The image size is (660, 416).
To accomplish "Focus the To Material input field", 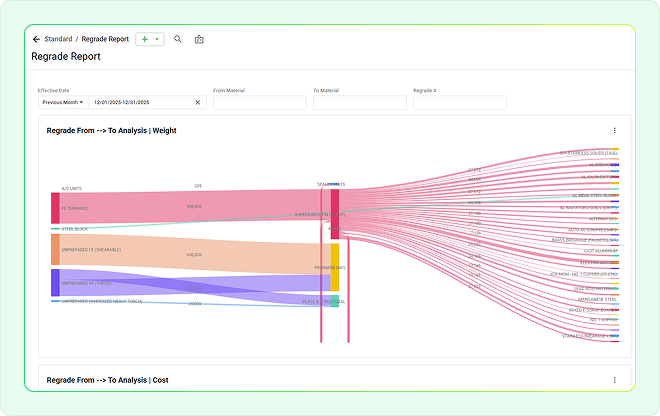I will 359,102.
